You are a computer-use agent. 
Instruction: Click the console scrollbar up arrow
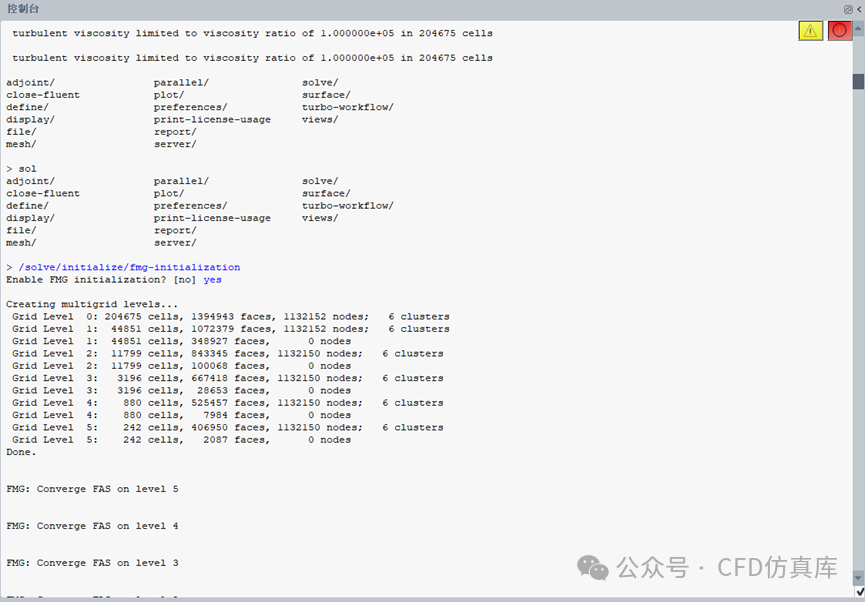click(x=858, y=28)
